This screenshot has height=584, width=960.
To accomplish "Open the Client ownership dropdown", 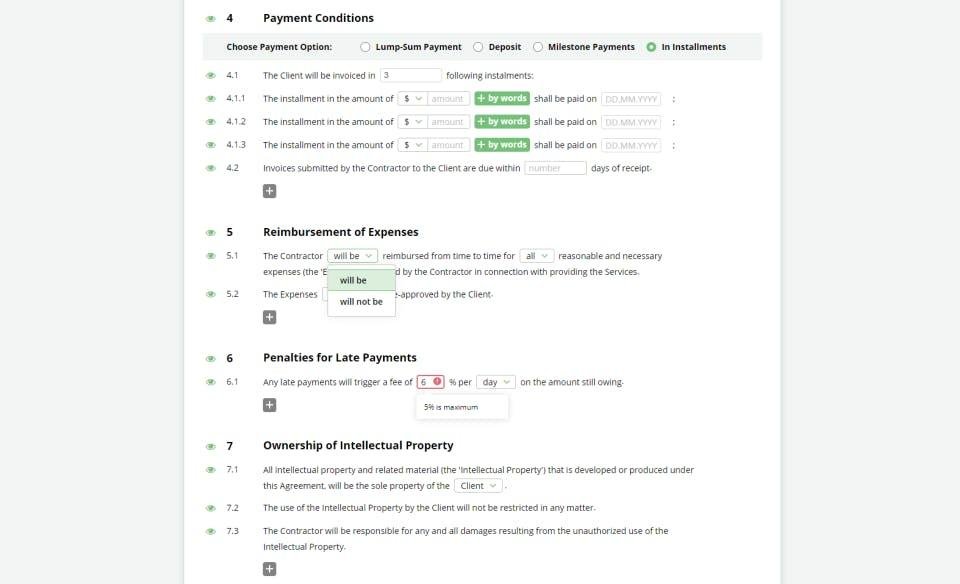I will point(478,486).
